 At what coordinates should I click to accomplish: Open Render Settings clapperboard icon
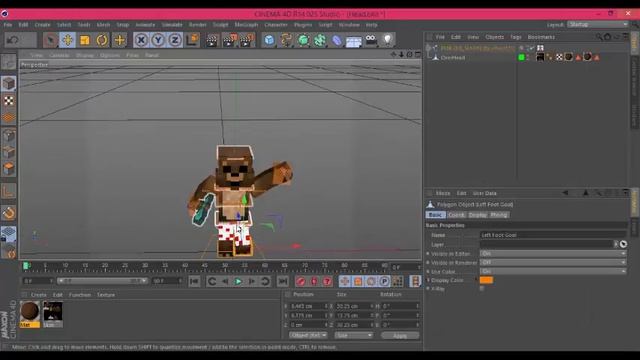tap(247, 40)
